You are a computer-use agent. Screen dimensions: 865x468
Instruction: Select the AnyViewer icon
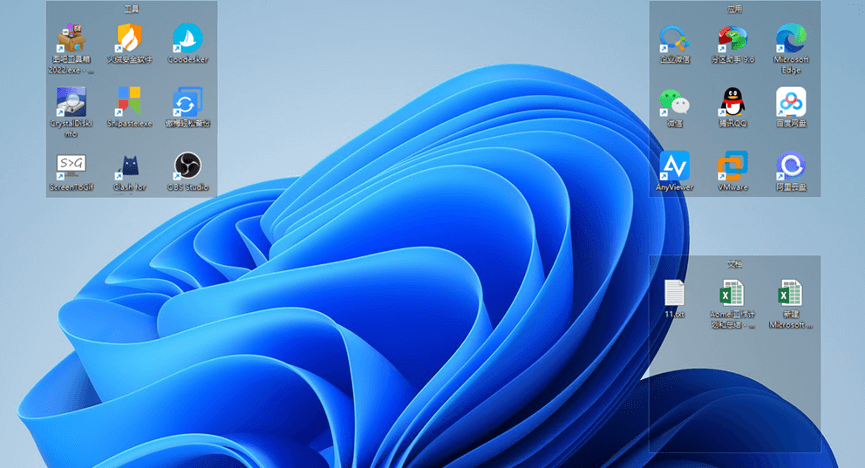coord(674,166)
